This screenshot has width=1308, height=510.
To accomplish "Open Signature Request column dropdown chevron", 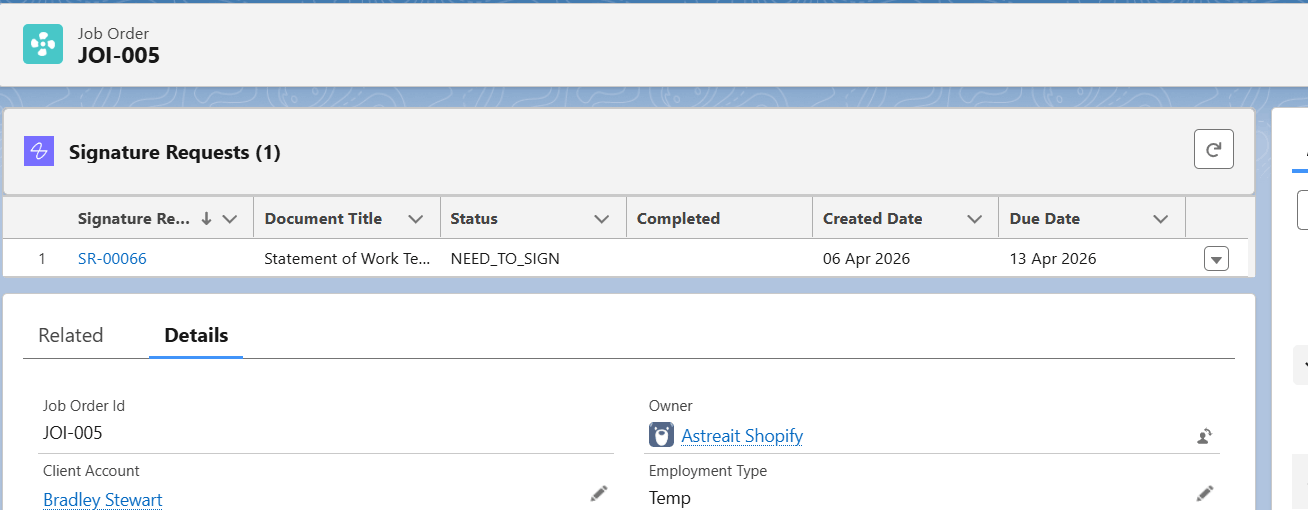I will 230,219.
